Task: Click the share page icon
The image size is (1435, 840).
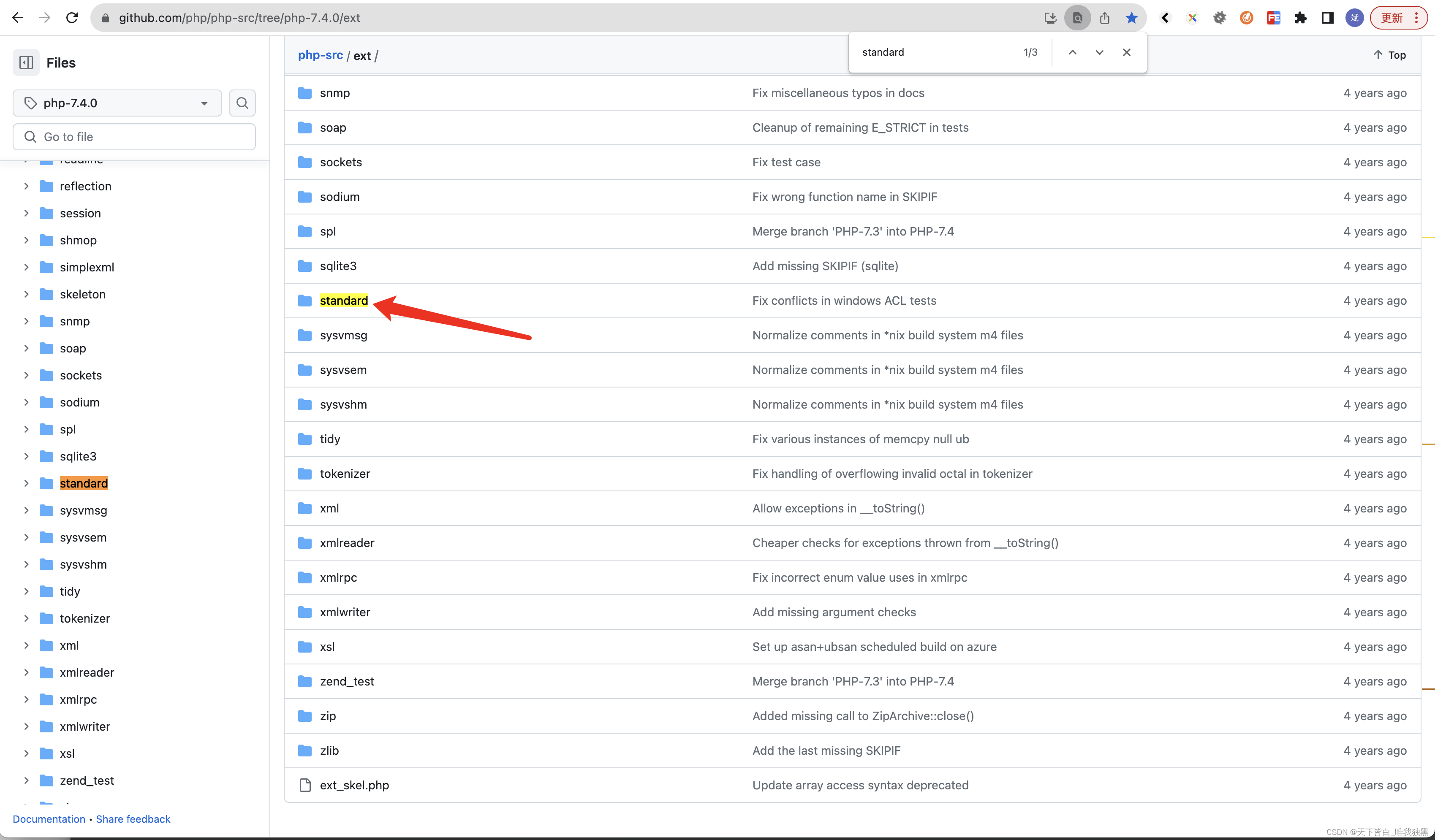Action: pos(1105,18)
